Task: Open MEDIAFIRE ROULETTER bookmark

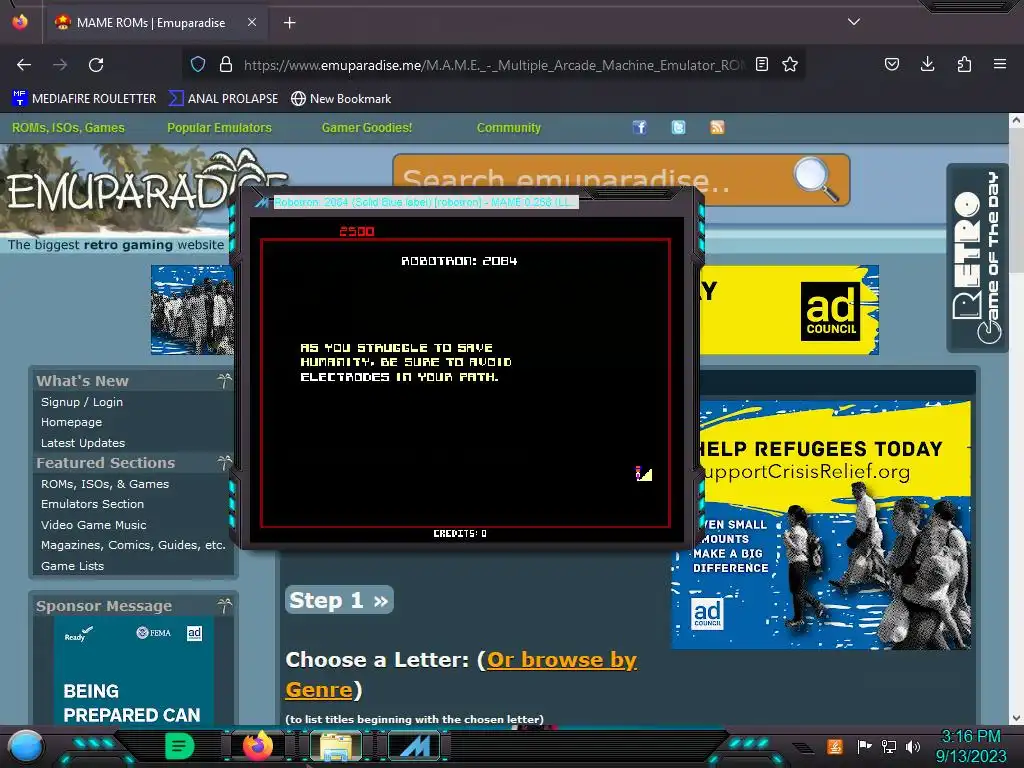Action: [x=84, y=99]
